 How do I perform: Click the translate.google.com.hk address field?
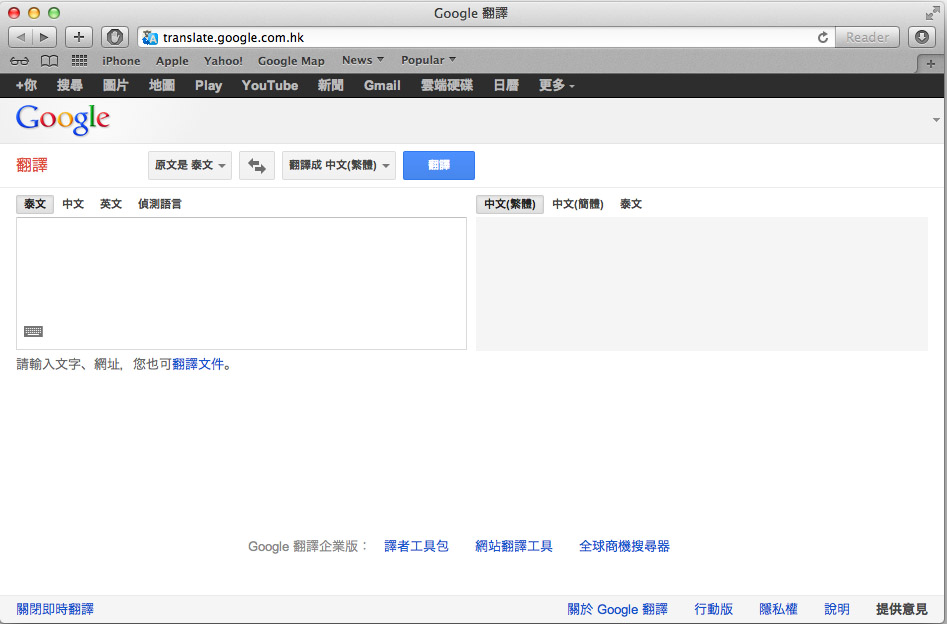[x=486, y=37]
